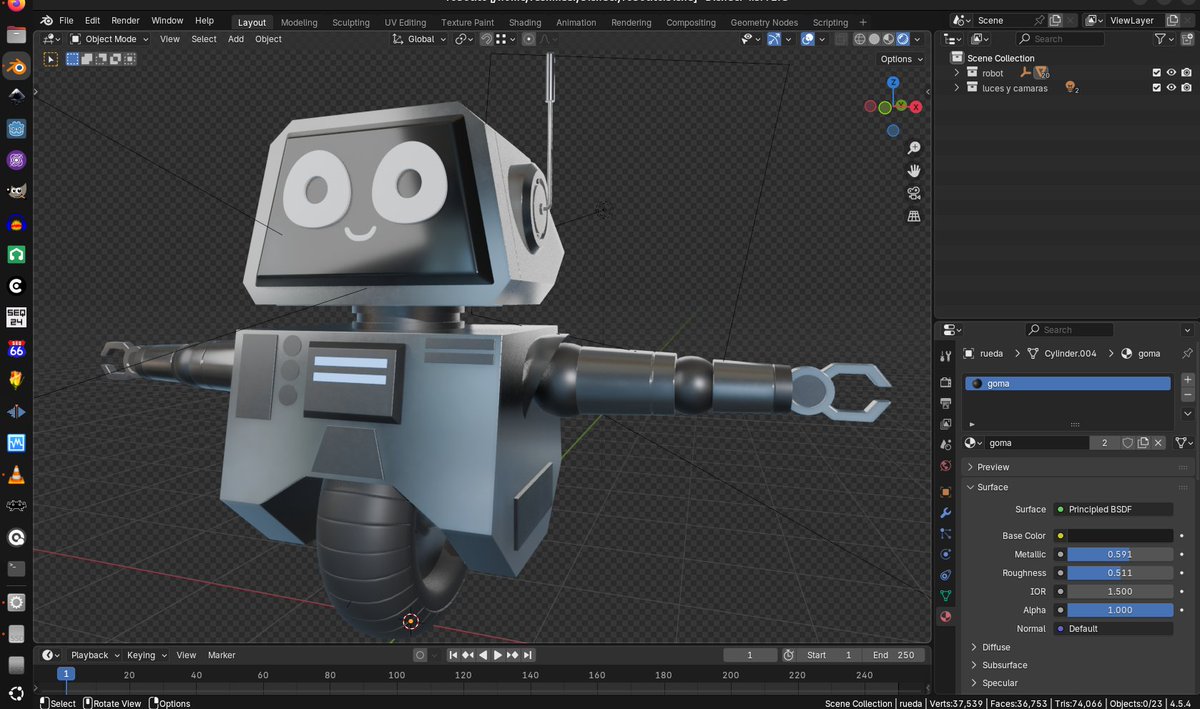This screenshot has height=709, width=1200.
Task: Duplicate goma material with new-copy icon
Action: point(1143,443)
